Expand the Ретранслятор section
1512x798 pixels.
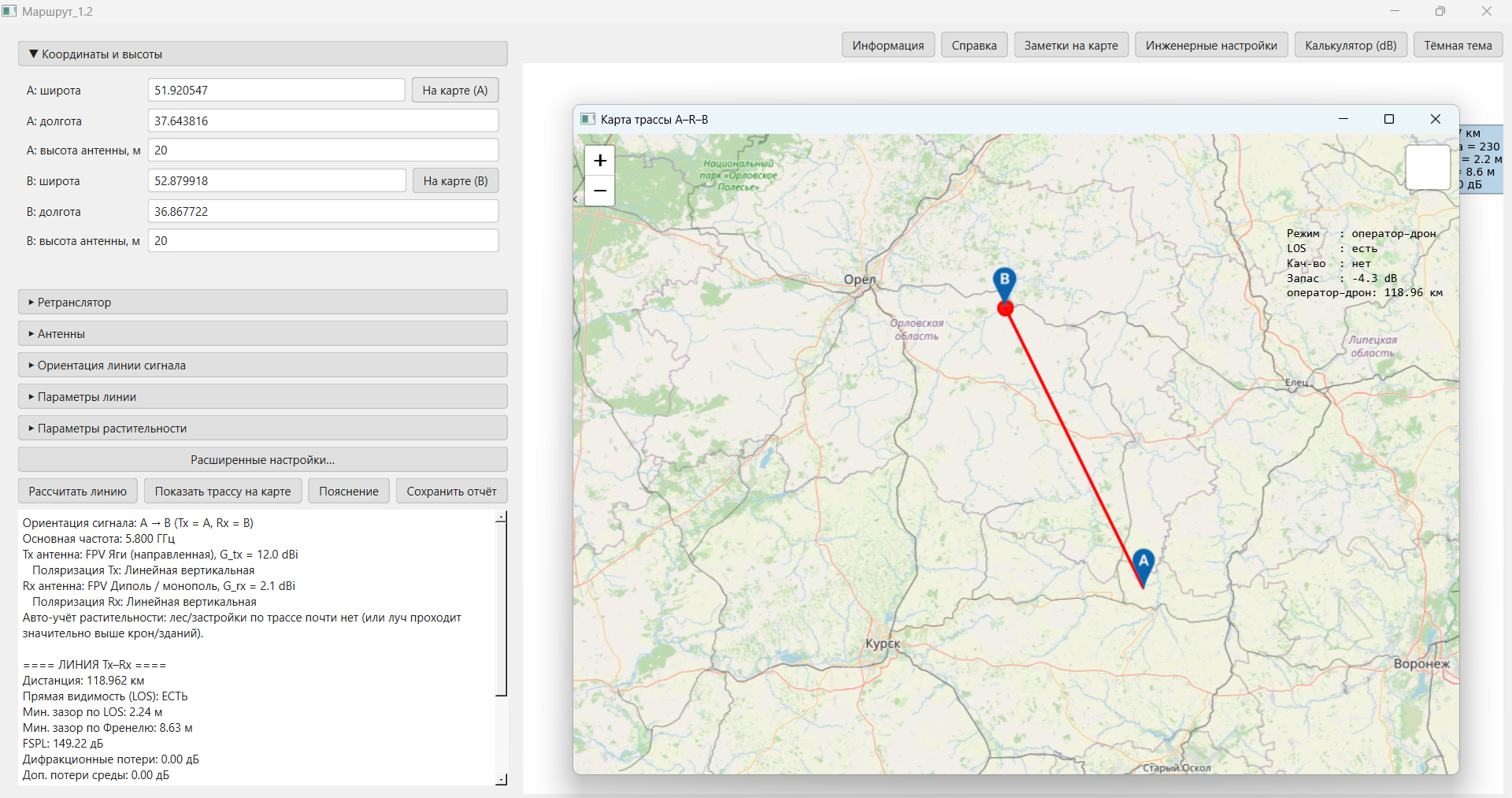(262, 302)
